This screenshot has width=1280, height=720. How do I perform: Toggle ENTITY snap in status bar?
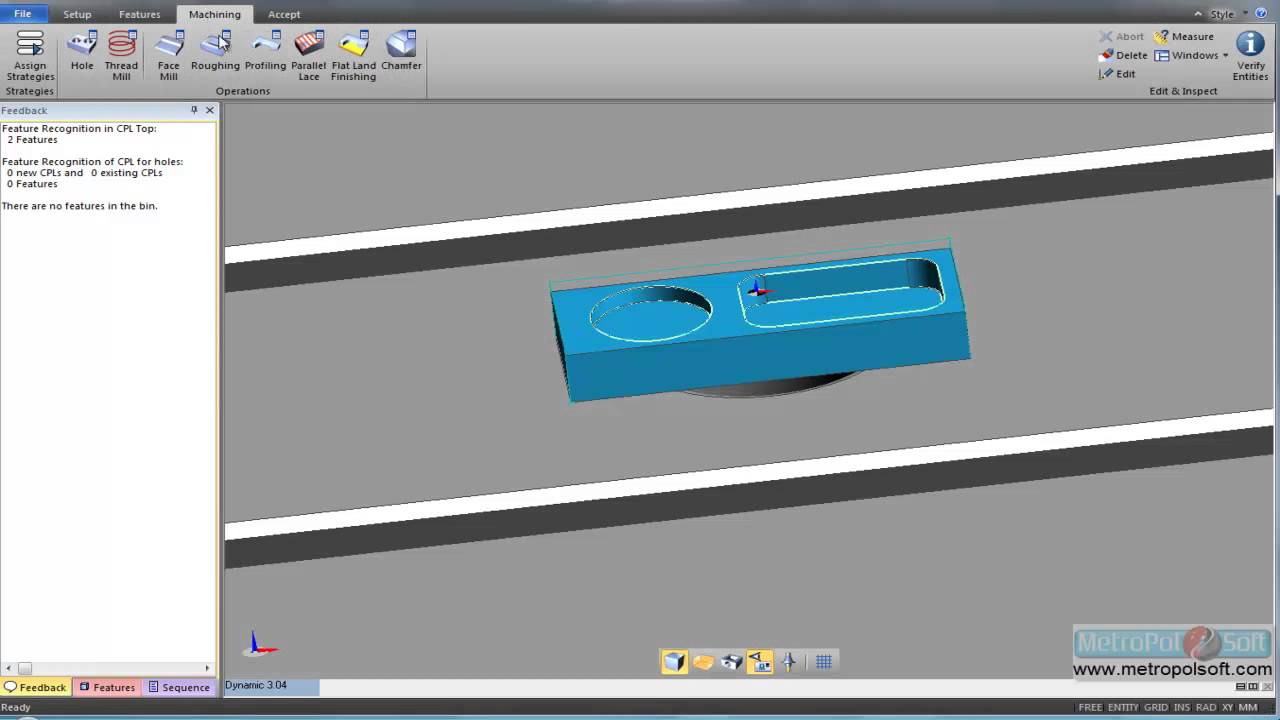pos(1123,707)
